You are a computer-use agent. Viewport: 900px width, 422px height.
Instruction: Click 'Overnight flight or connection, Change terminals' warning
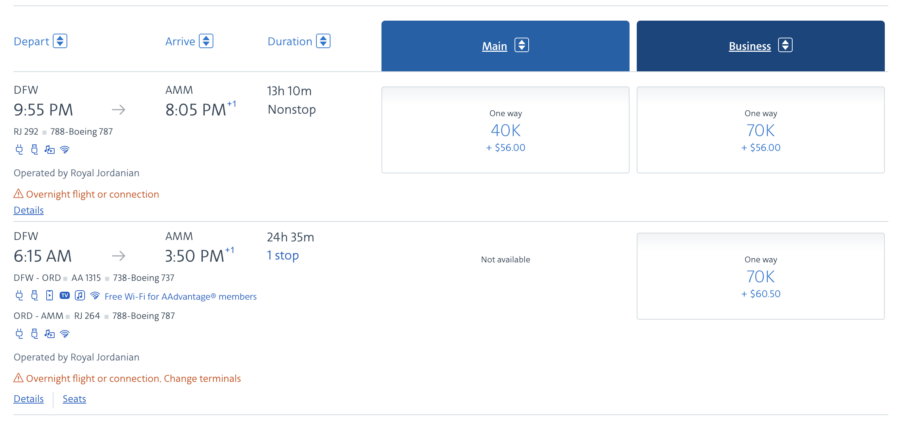[x=133, y=378]
